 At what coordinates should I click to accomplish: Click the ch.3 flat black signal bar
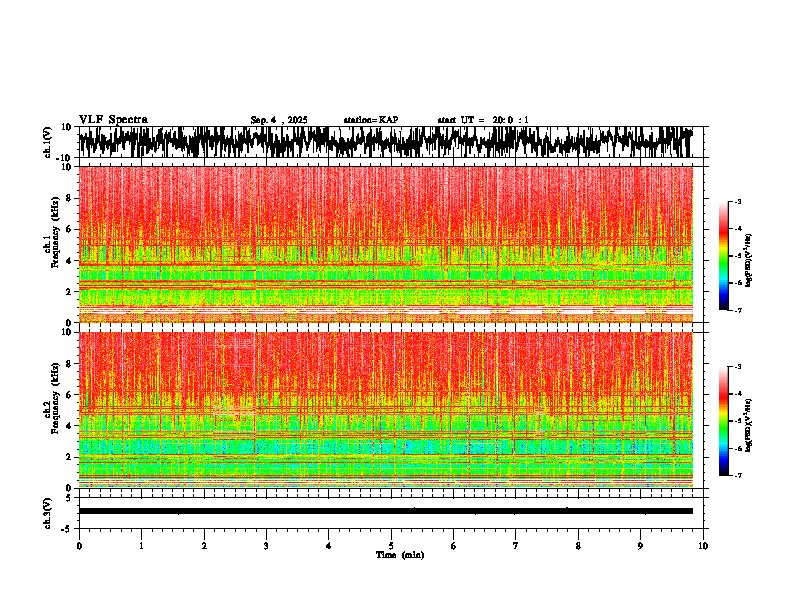[385, 511]
